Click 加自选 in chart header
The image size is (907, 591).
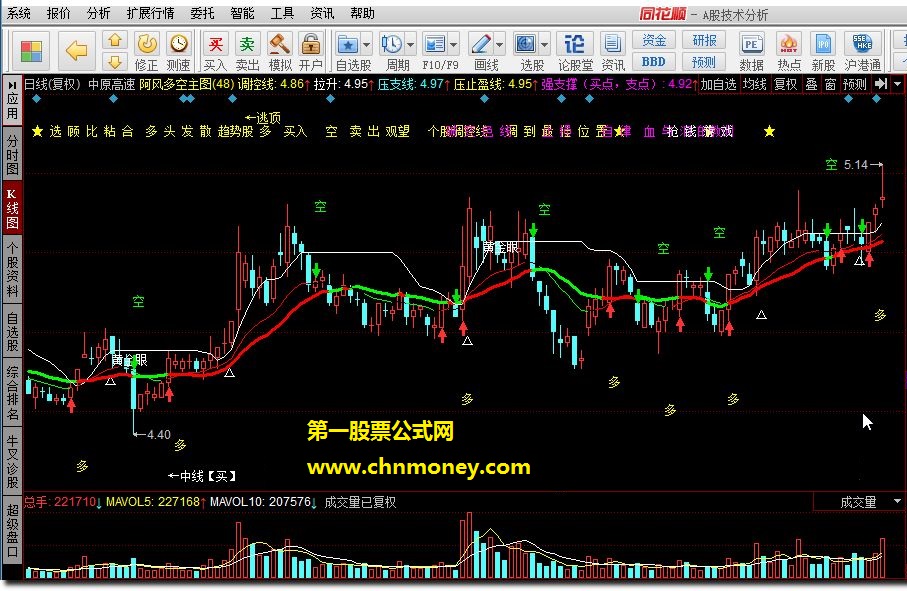(718, 84)
